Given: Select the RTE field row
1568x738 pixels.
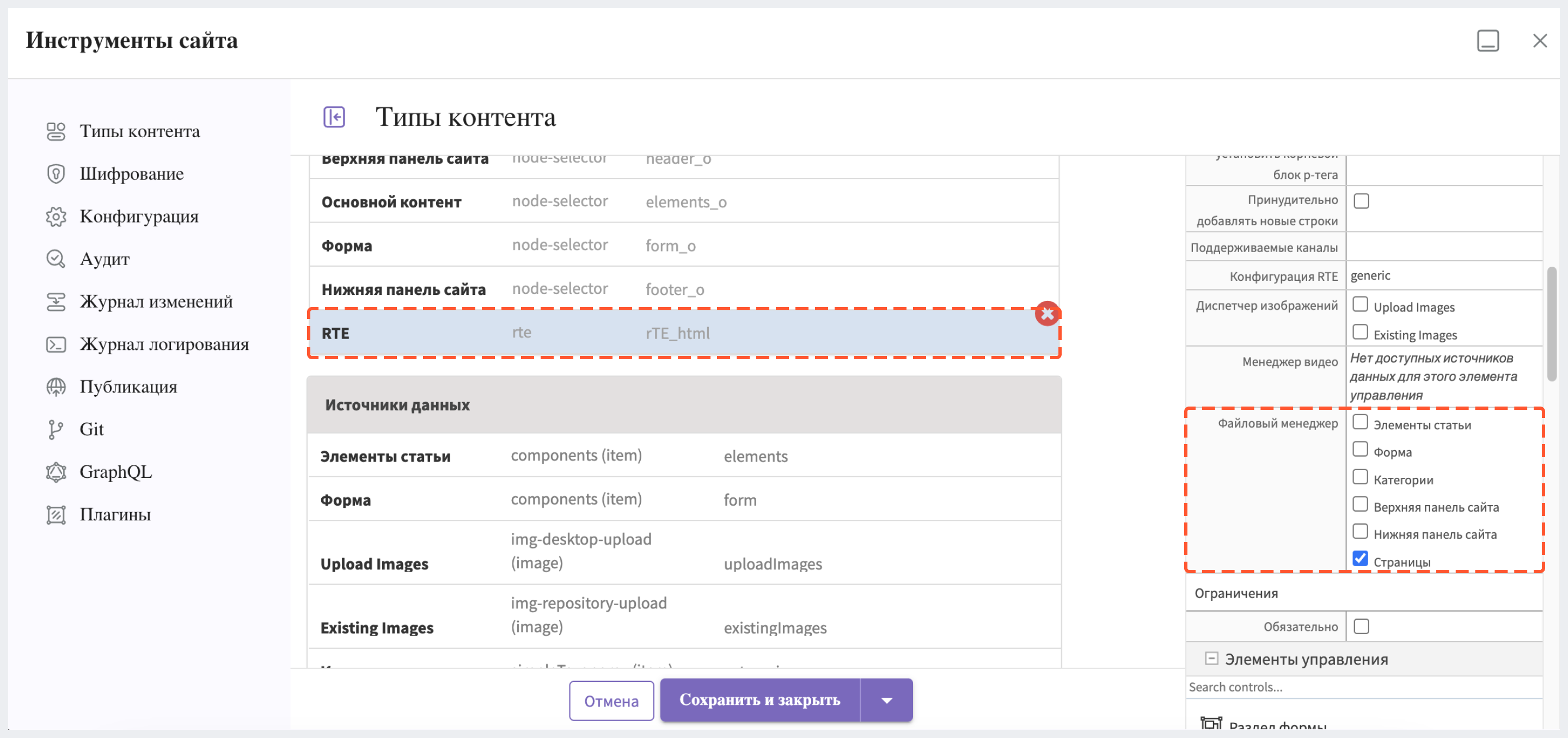Looking at the screenshot, I should click(x=684, y=333).
